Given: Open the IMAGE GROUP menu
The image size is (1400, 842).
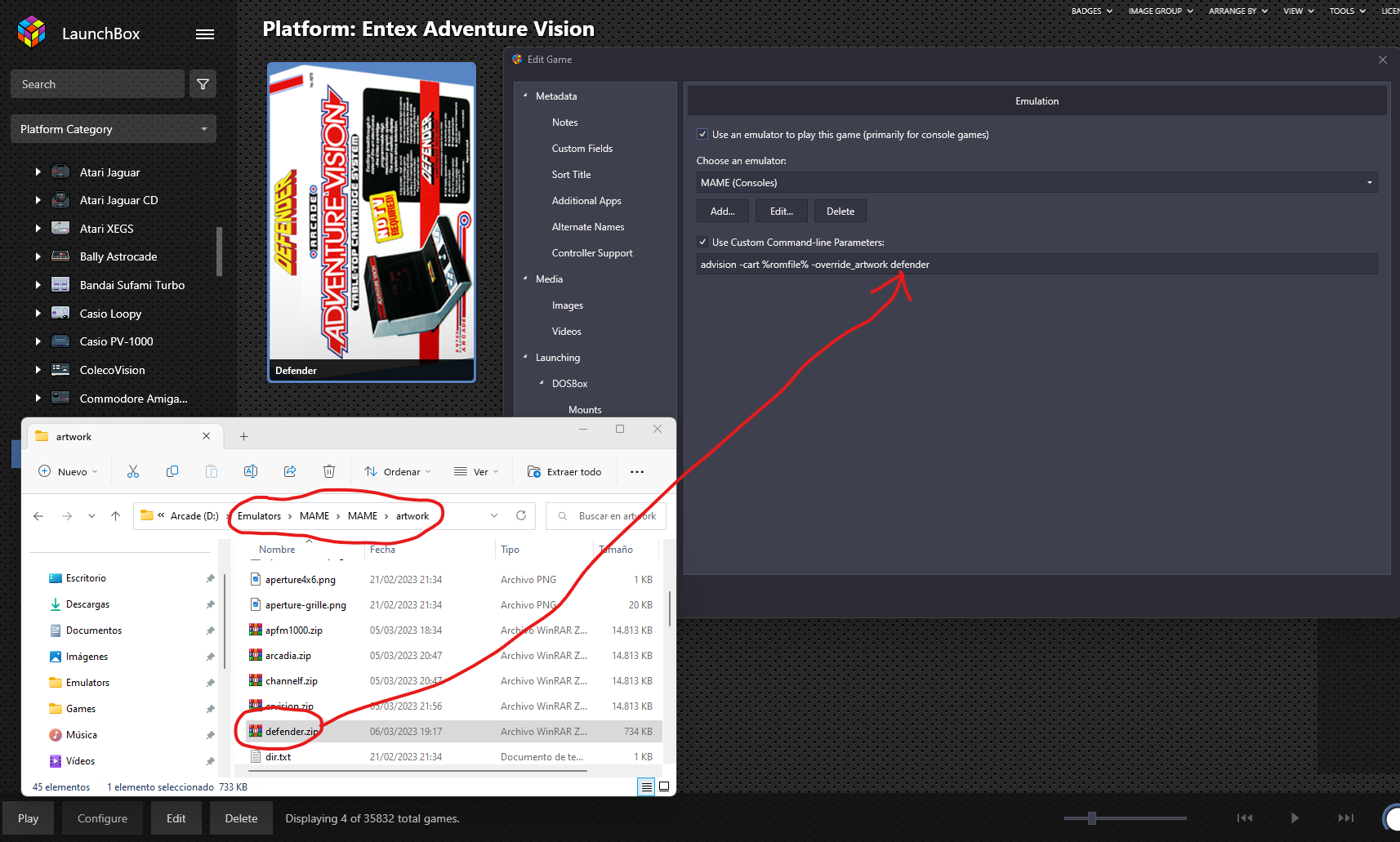Looking at the screenshot, I should (1161, 11).
